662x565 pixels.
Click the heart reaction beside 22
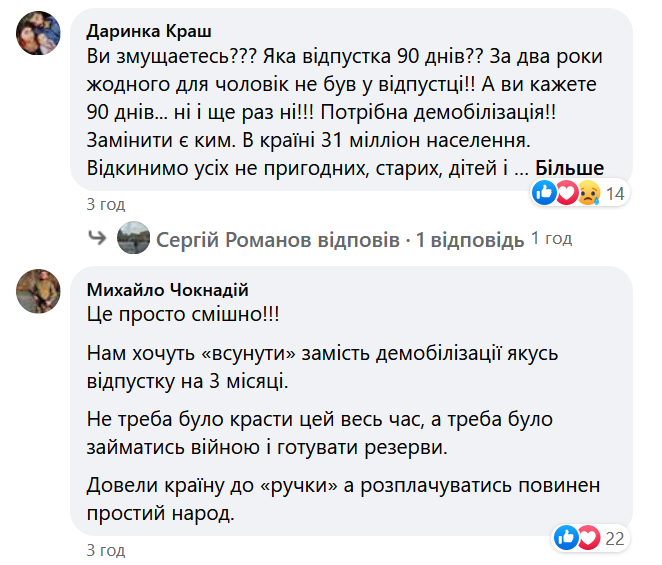click(x=587, y=538)
